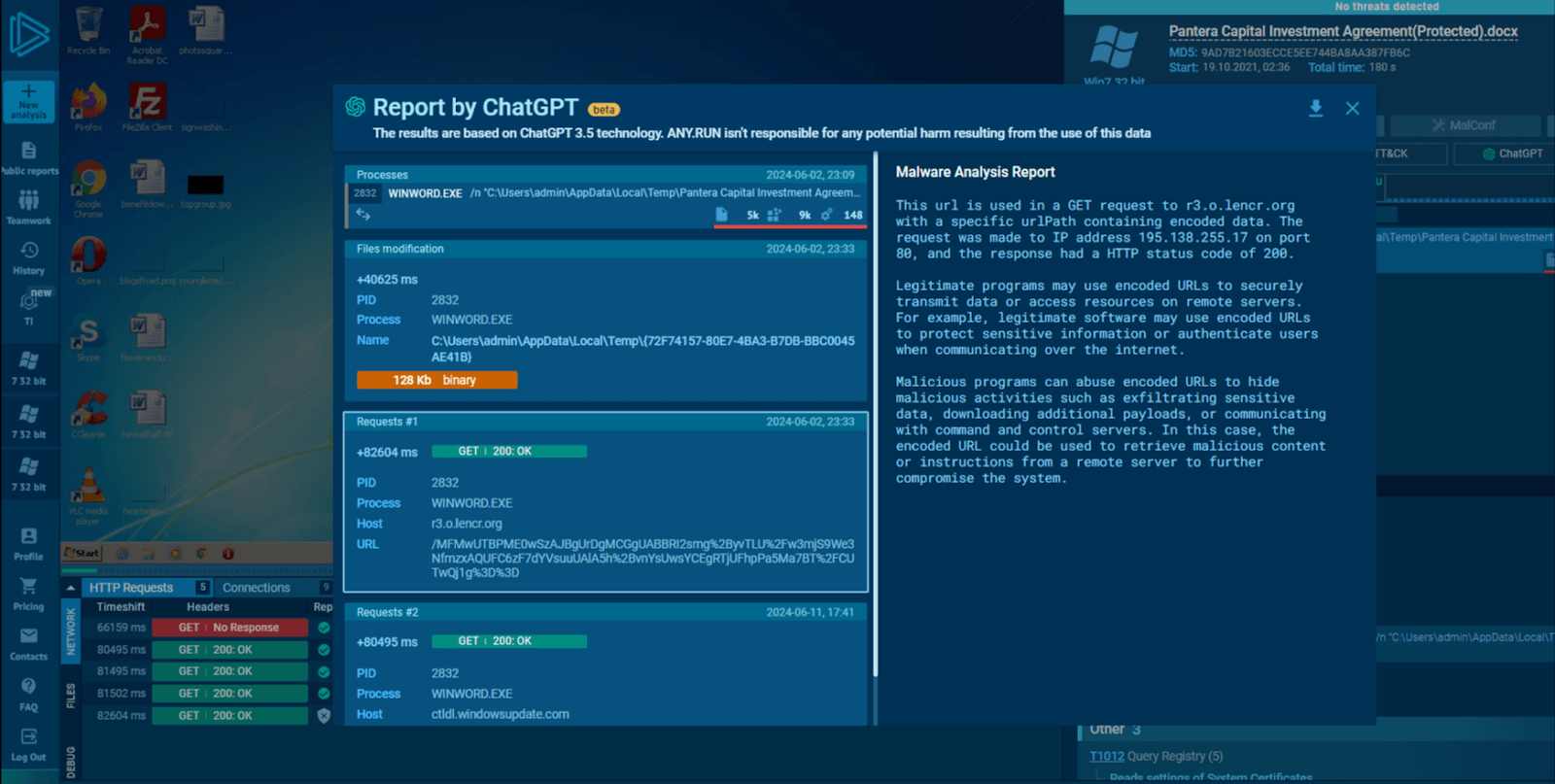The width and height of the screenshot is (1555, 784).
Task: Select the 82604 ms GET request row
Action: click(x=208, y=716)
